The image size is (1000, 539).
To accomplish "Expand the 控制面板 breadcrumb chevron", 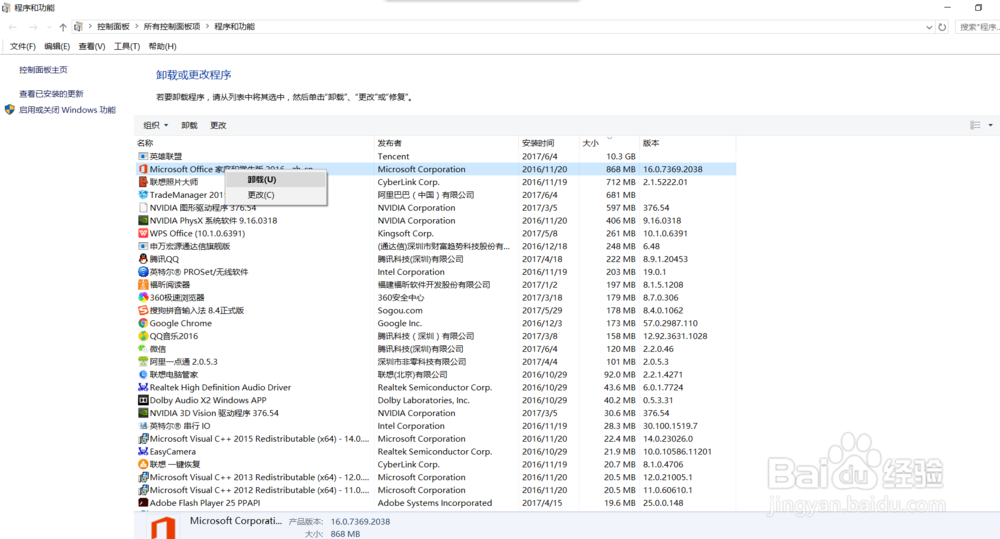I will click(x=136, y=27).
